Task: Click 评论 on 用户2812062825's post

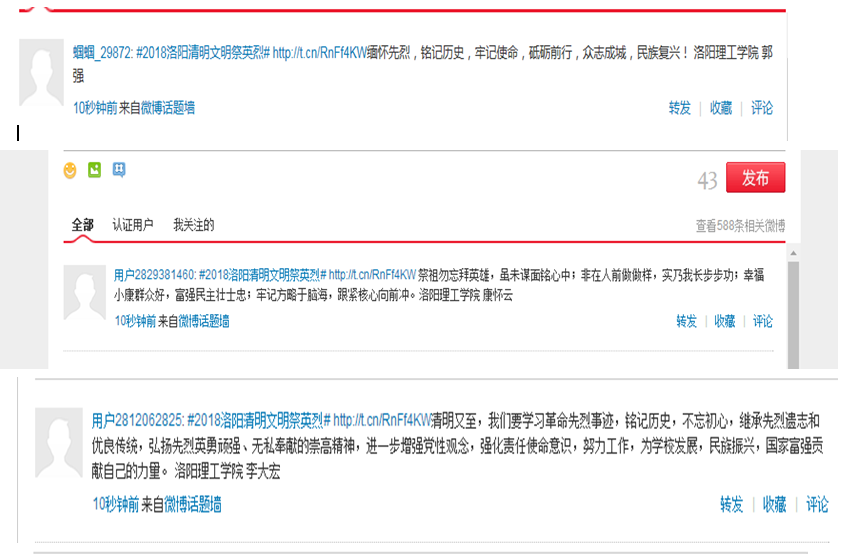Action: (817, 505)
